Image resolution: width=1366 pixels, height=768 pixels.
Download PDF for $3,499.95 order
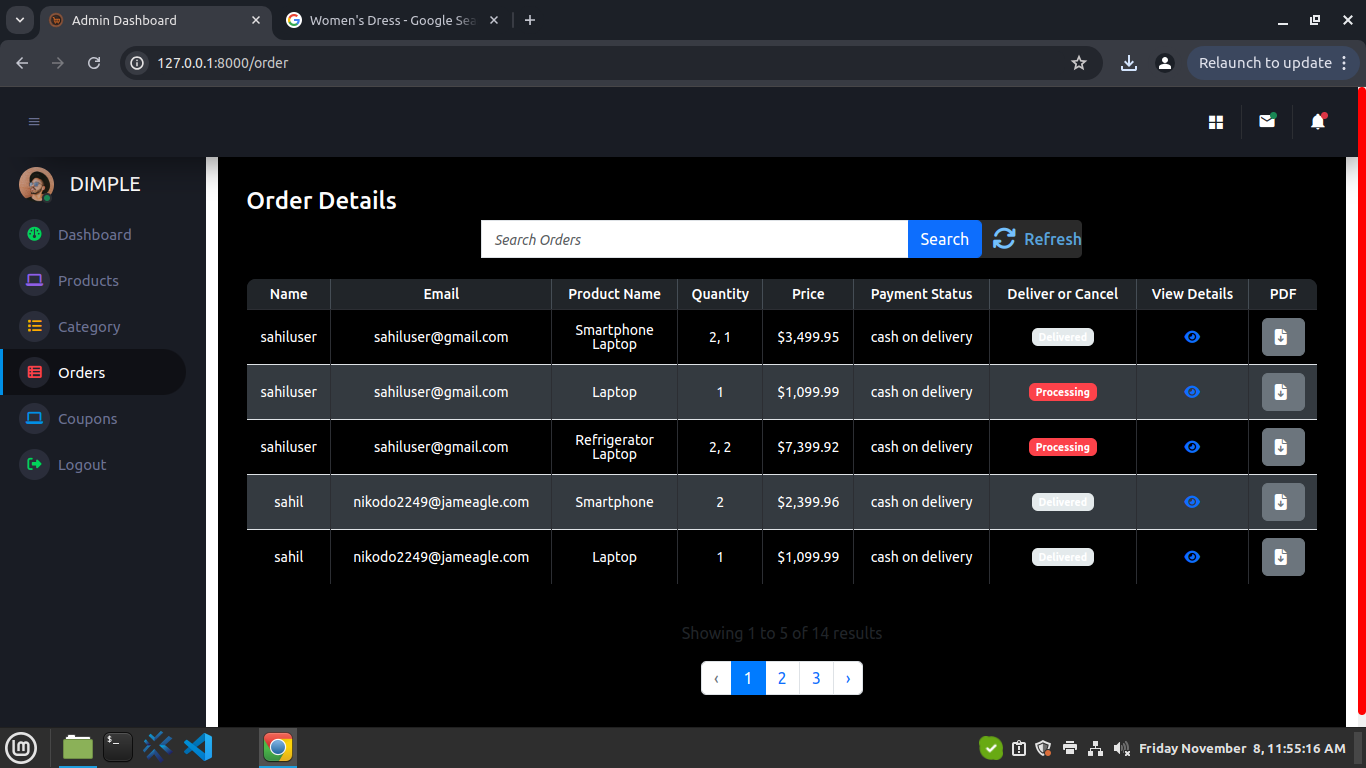point(1283,337)
